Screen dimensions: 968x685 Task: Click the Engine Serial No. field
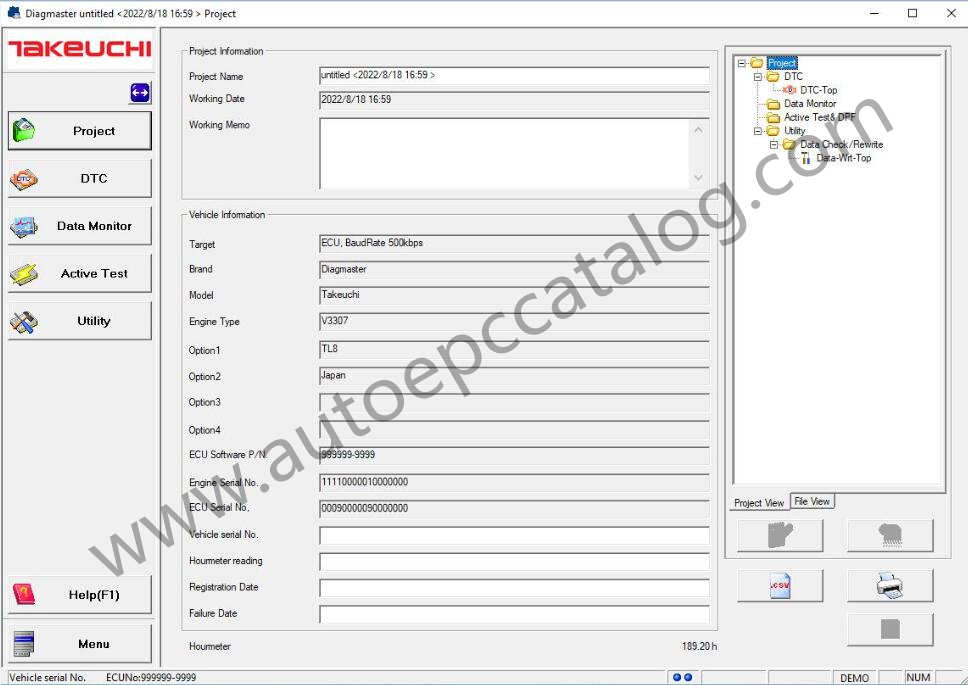point(514,483)
